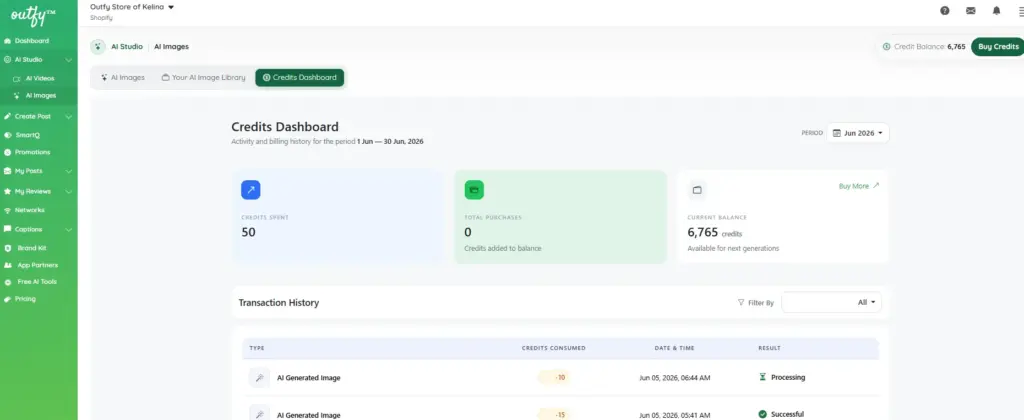Image resolution: width=1024 pixels, height=420 pixels.
Task: Click the calendar icon in period selector
Action: (837, 133)
